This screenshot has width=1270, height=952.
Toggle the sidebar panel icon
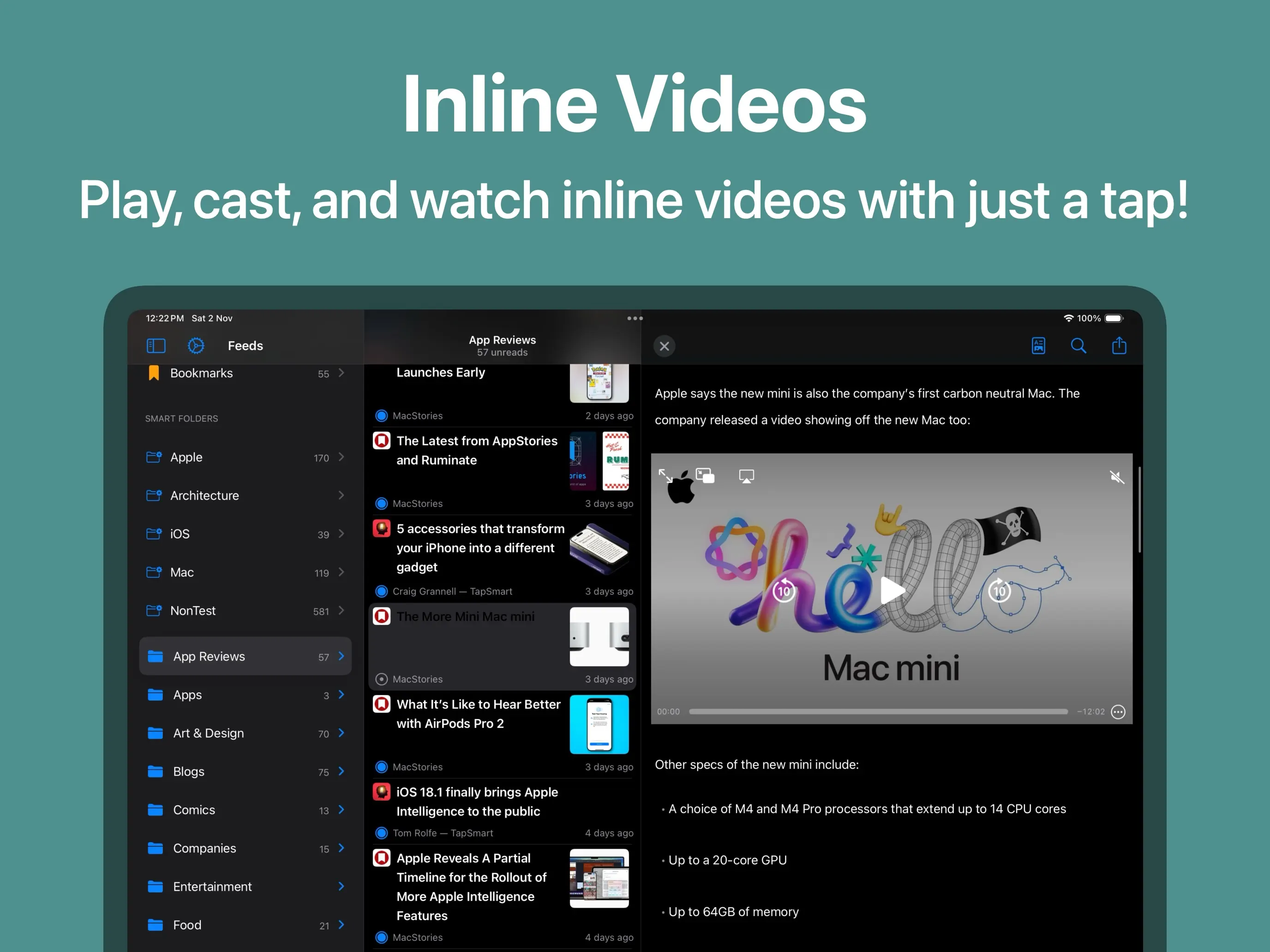point(156,345)
